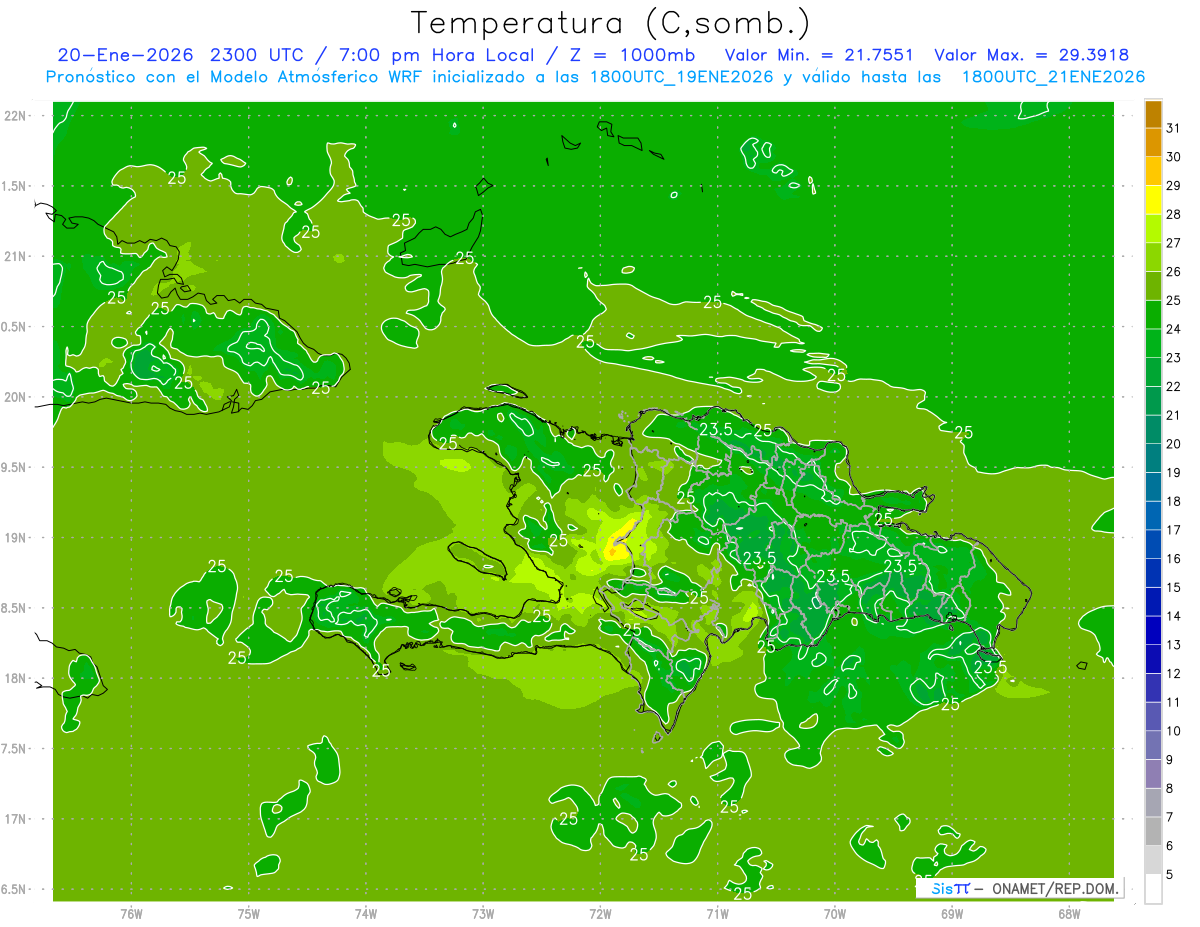Screen dimensions: 1200x927
Task: Click the '76W' longitude axis label
Action: click(131, 913)
